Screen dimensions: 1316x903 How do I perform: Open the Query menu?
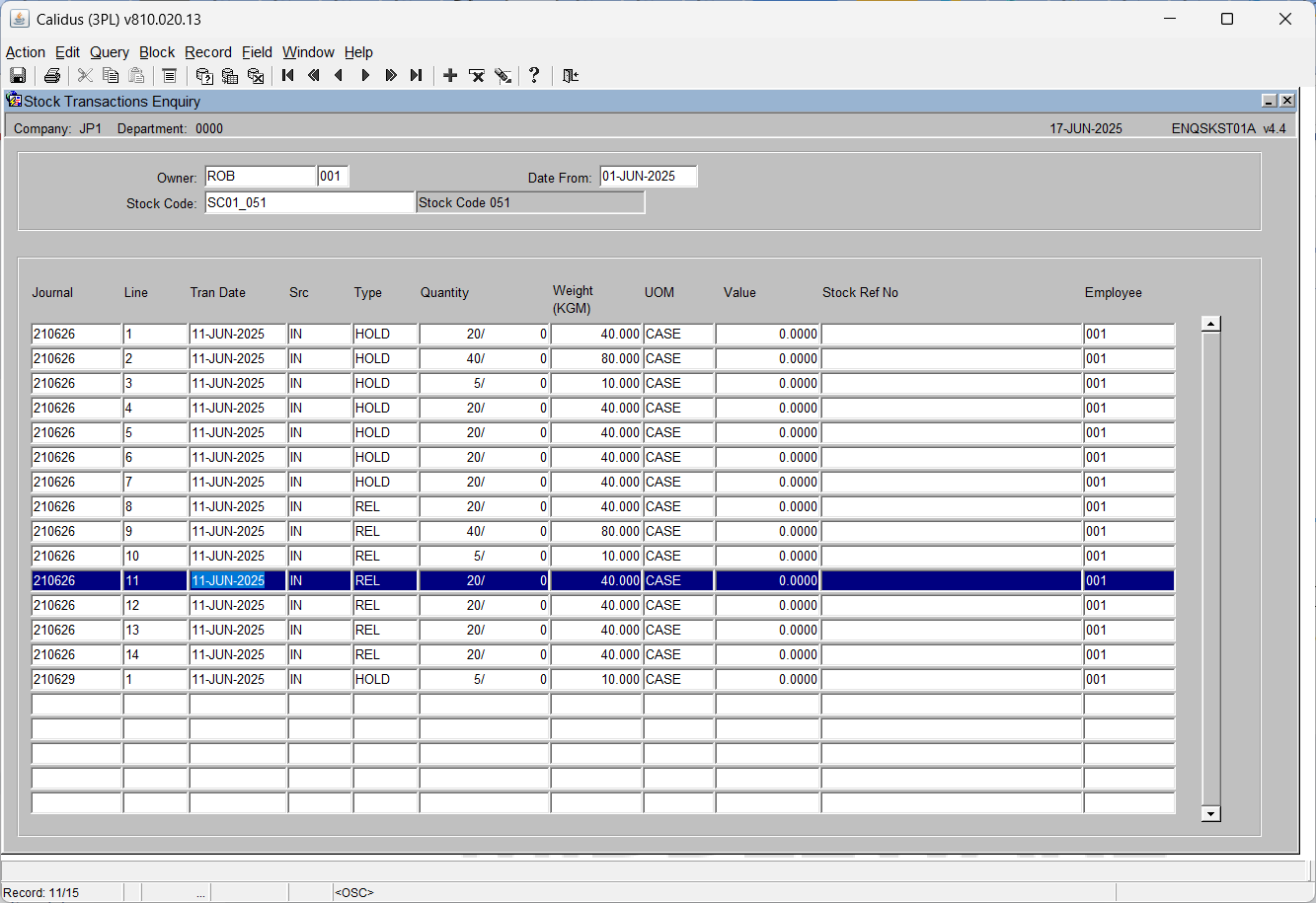110,52
